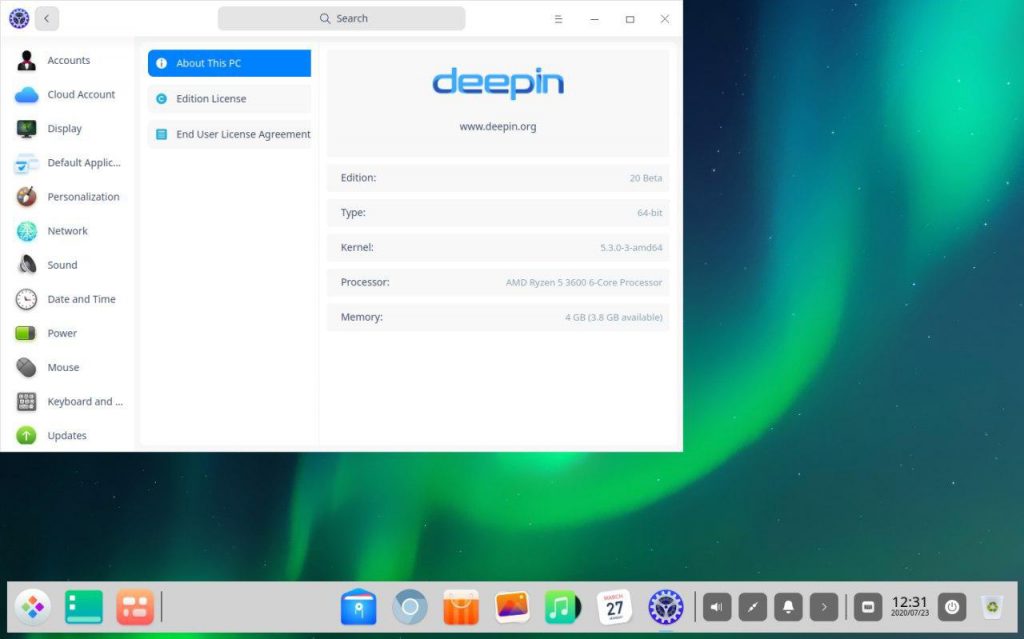The image size is (1024, 639).
Task: Click the Memory value 4 GB
Action: coord(613,317)
